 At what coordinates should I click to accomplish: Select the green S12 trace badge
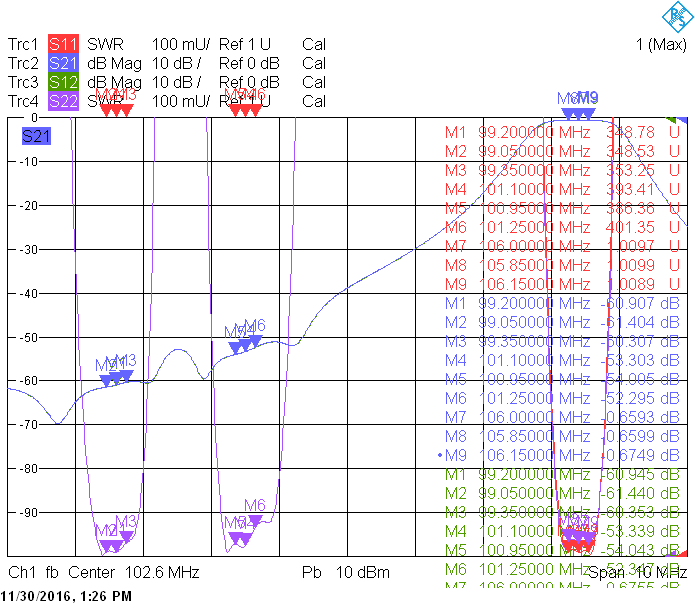point(63,82)
